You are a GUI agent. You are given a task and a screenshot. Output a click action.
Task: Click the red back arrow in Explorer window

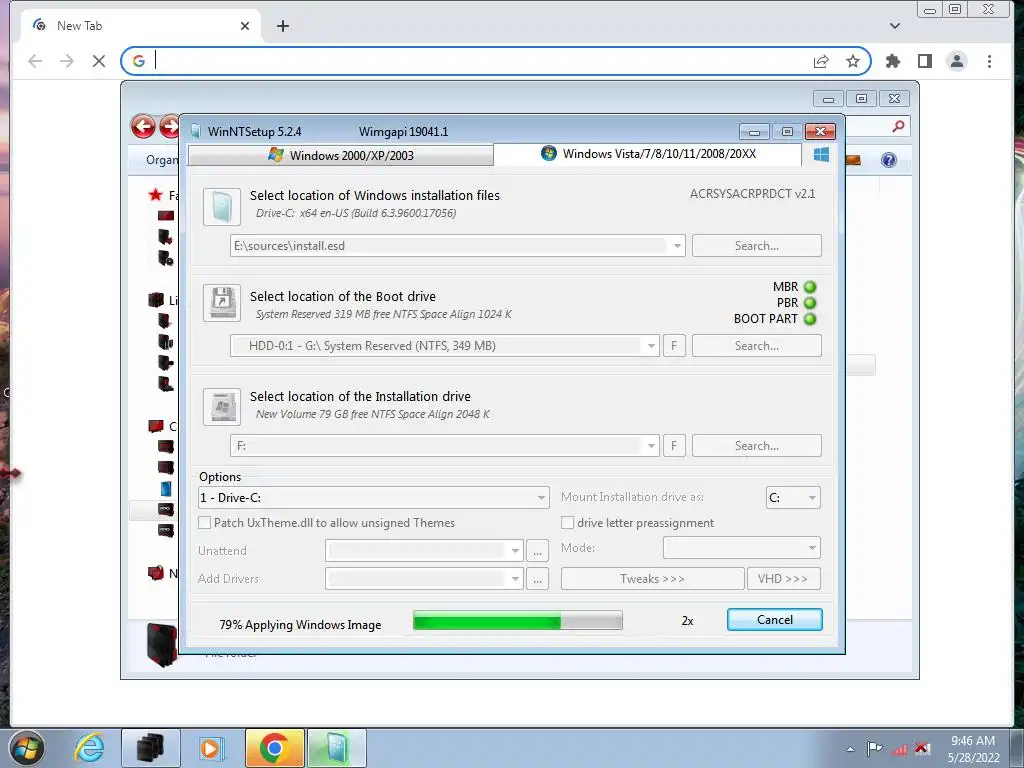[143, 126]
